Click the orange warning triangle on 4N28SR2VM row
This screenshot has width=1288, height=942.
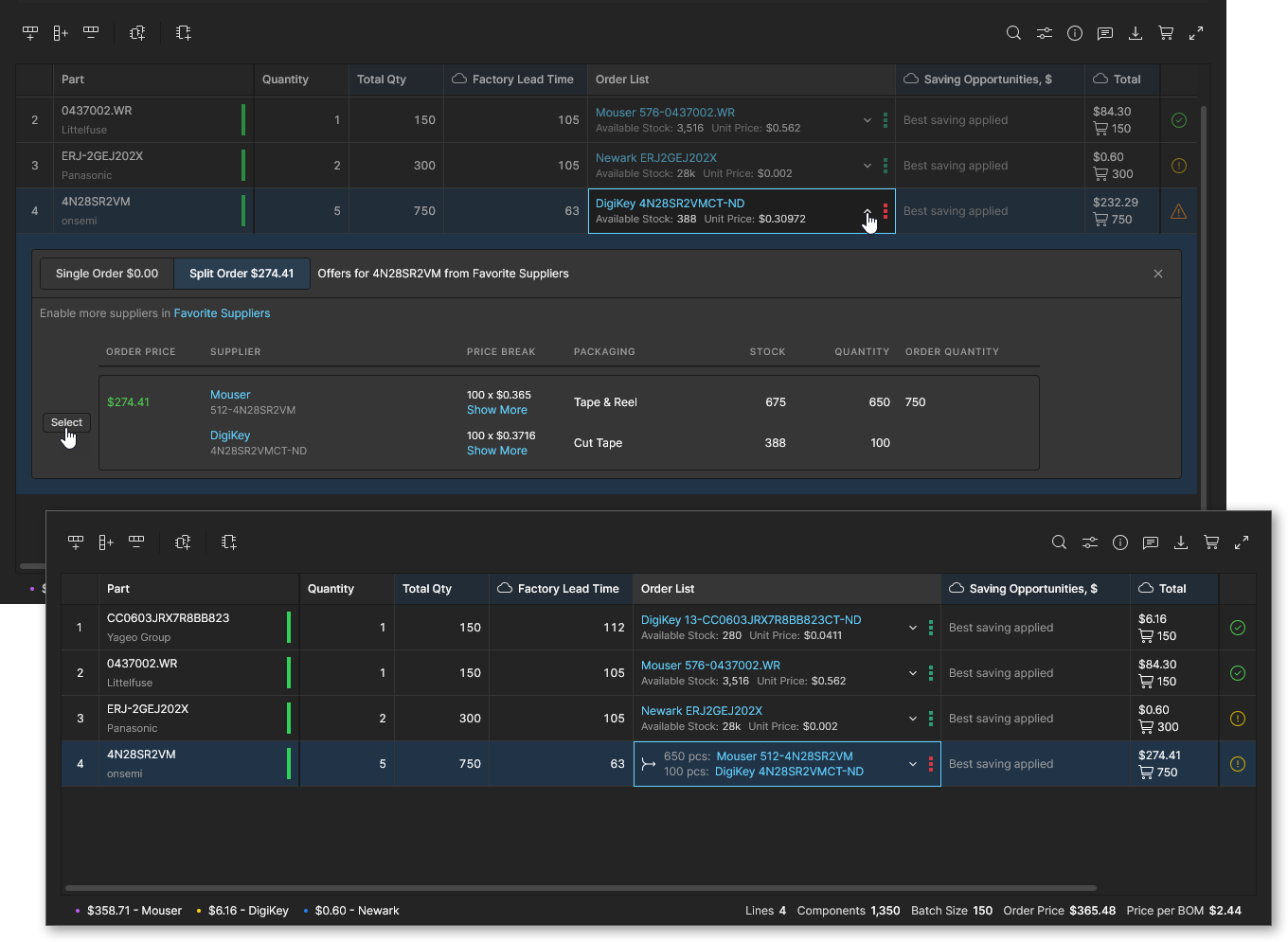click(1179, 211)
